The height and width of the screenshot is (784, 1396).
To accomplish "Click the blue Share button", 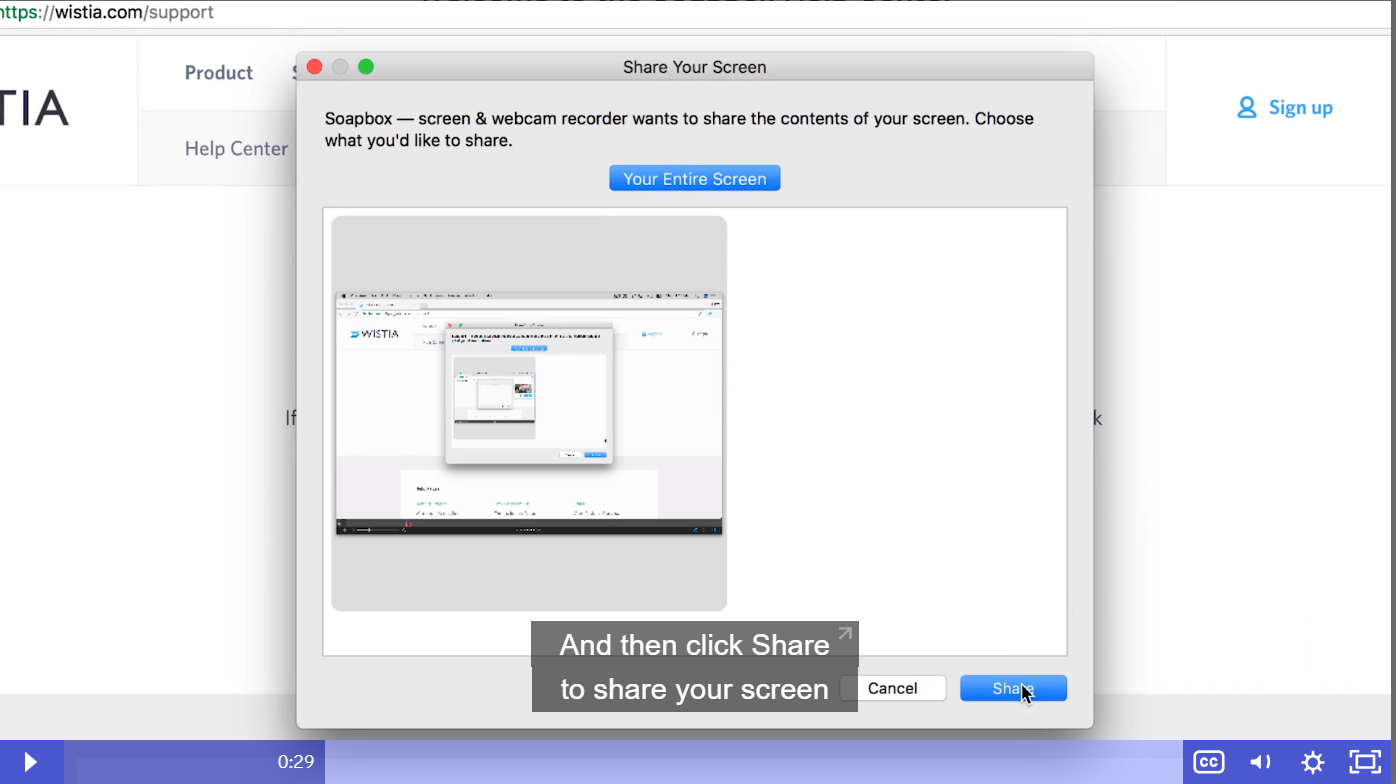I will tap(1013, 688).
